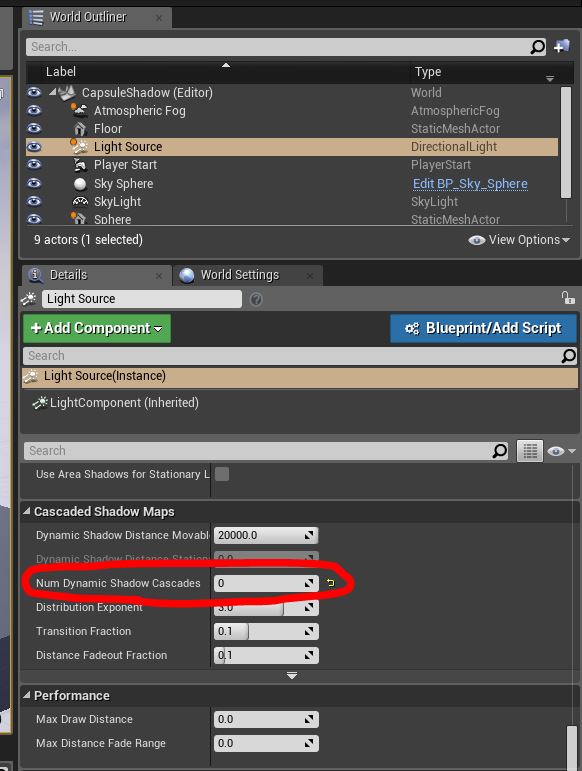Click the Light Source name field
The image size is (582, 771).
coord(142,299)
